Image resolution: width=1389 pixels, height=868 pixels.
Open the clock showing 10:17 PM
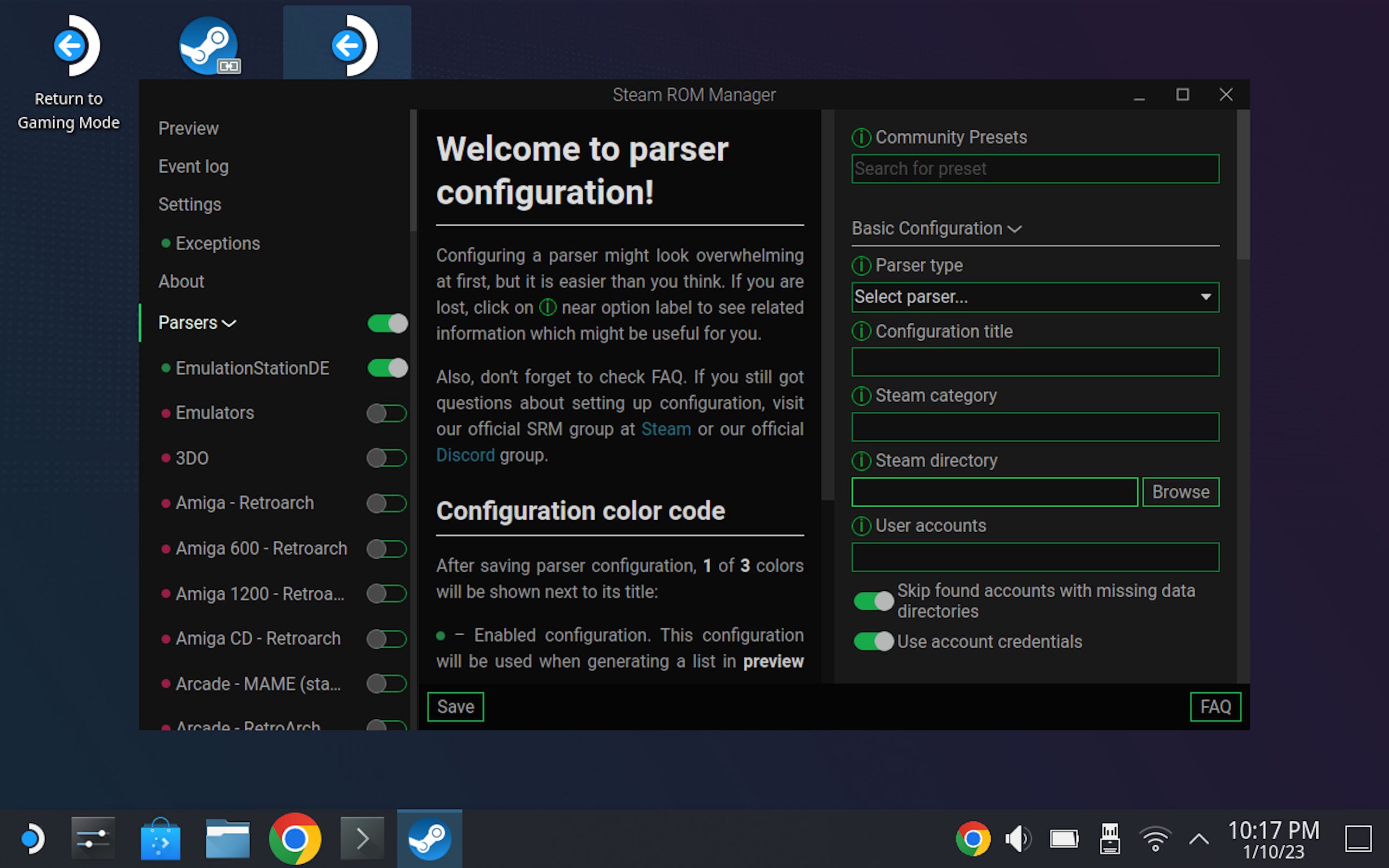[1273, 839]
